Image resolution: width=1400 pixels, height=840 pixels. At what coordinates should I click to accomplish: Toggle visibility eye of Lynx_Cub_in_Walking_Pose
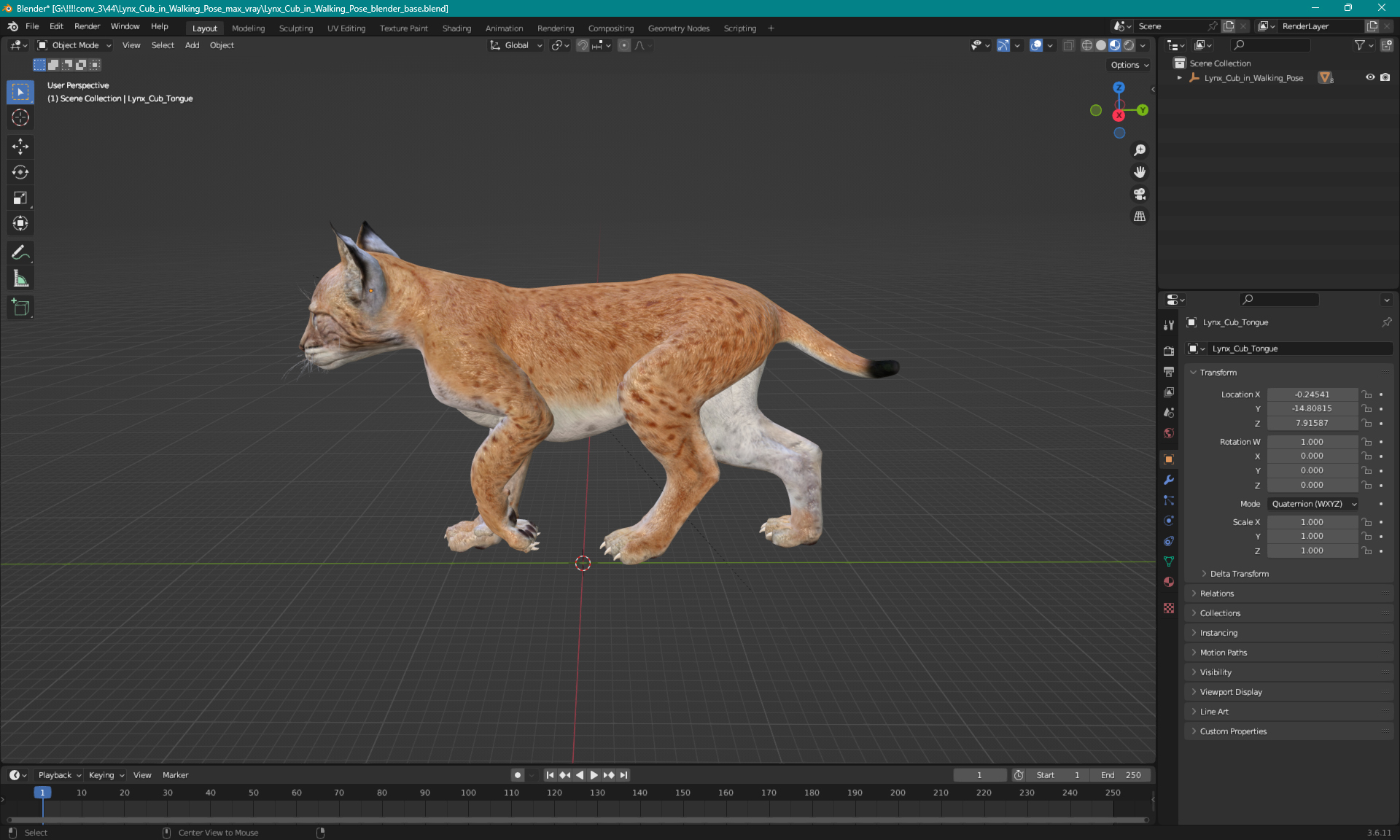click(1370, 77)
